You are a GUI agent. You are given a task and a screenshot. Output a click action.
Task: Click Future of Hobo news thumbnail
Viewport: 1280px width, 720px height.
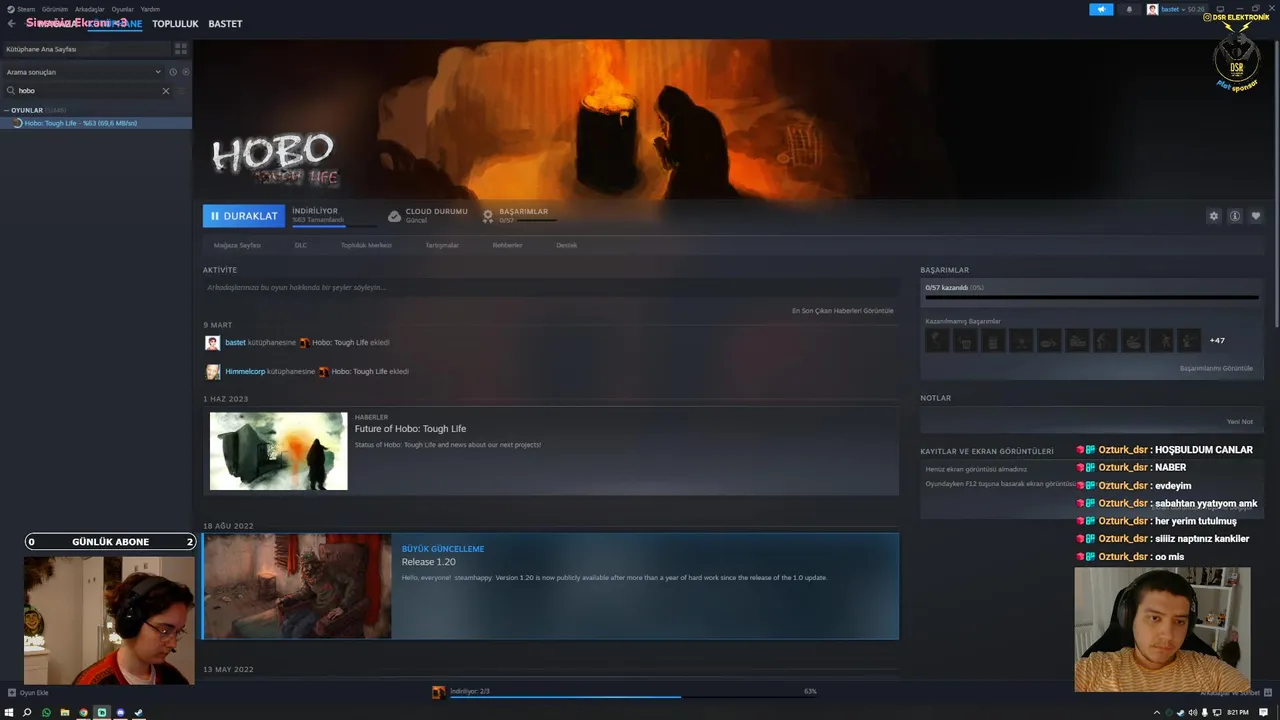tap(278, 451)
